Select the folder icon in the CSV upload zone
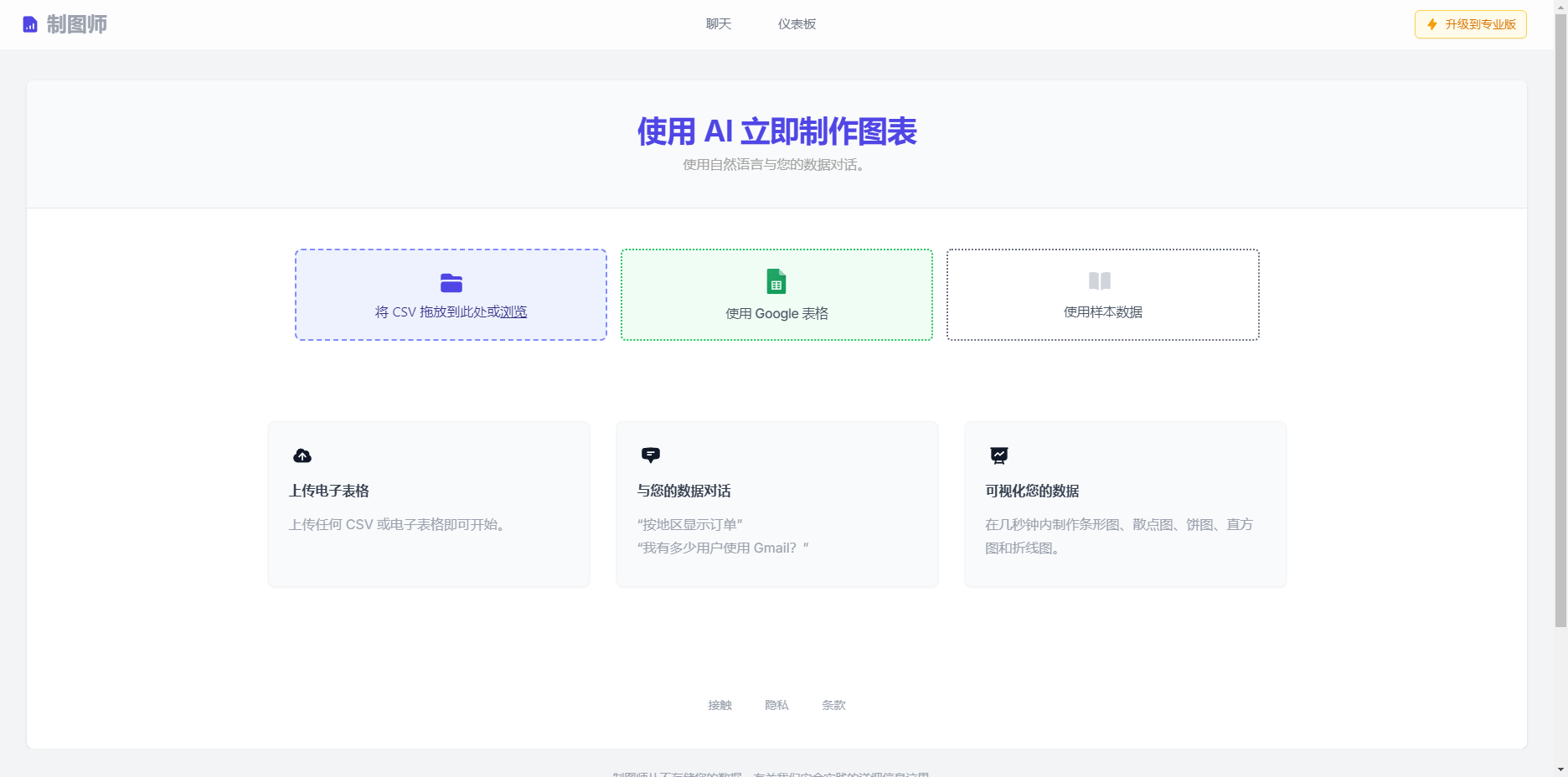This screenshot has width=1568, height=777. (x=450, y=283)
